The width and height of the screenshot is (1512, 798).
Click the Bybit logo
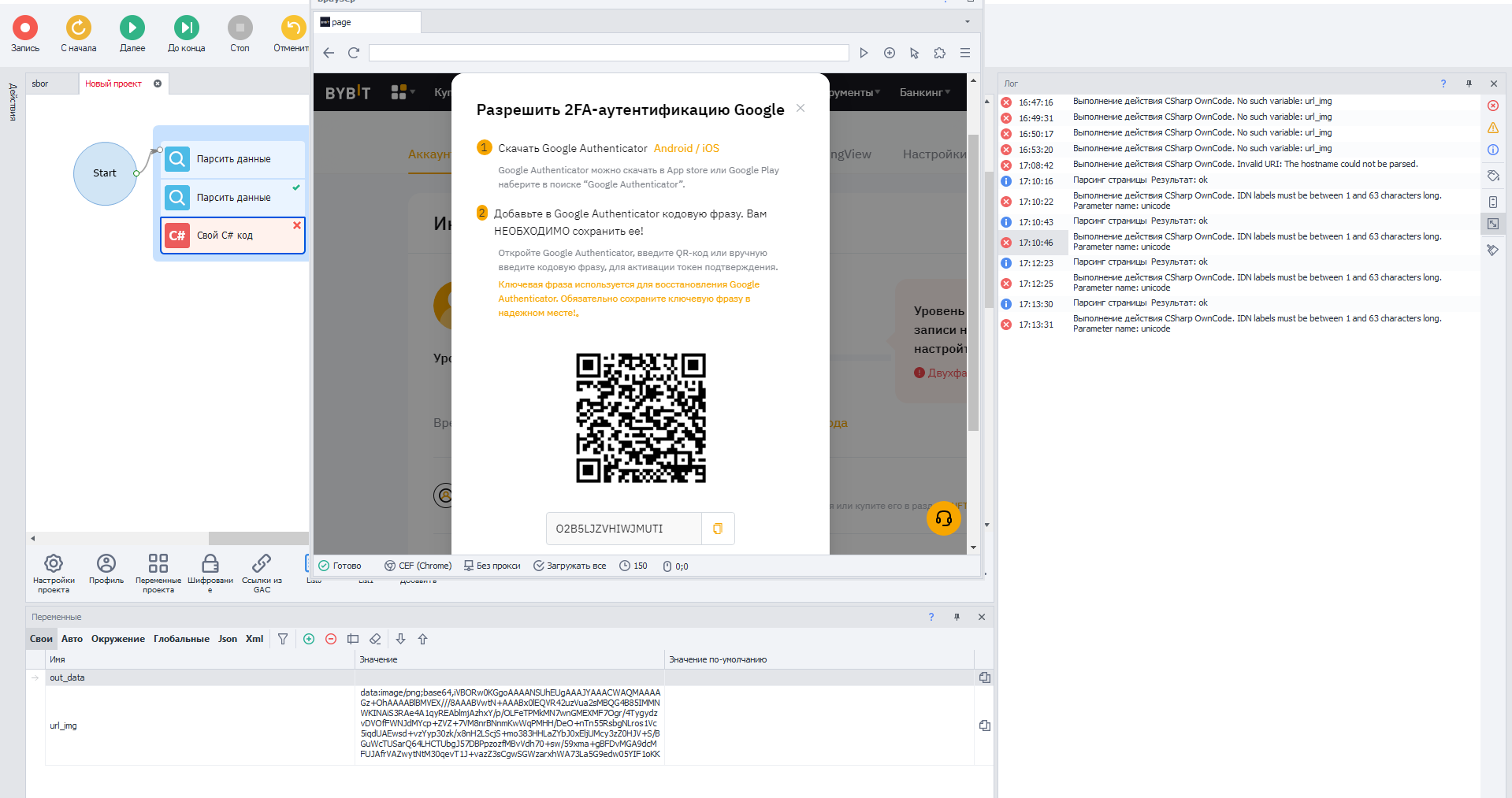tap(347, 93)
